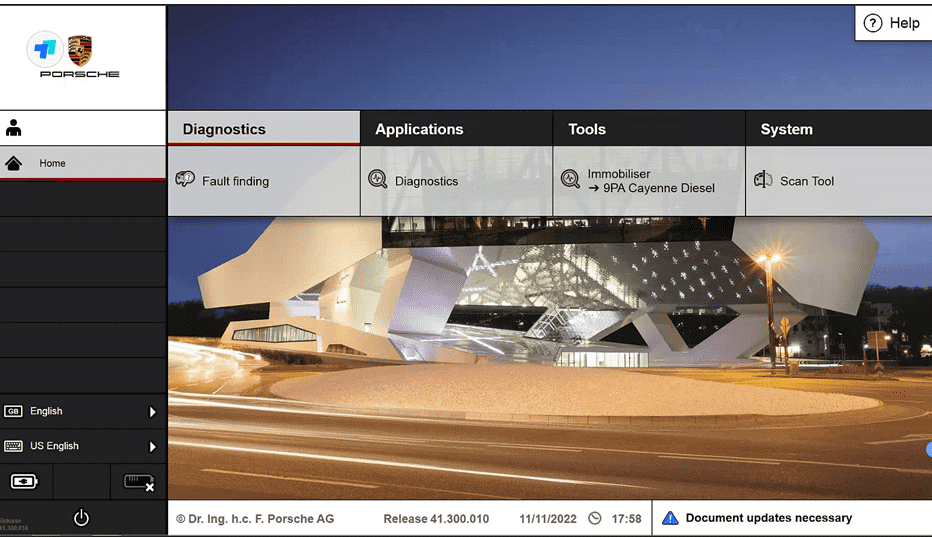Click the keyboard layout icon
The image size is (932, 537).
(13, 446)
